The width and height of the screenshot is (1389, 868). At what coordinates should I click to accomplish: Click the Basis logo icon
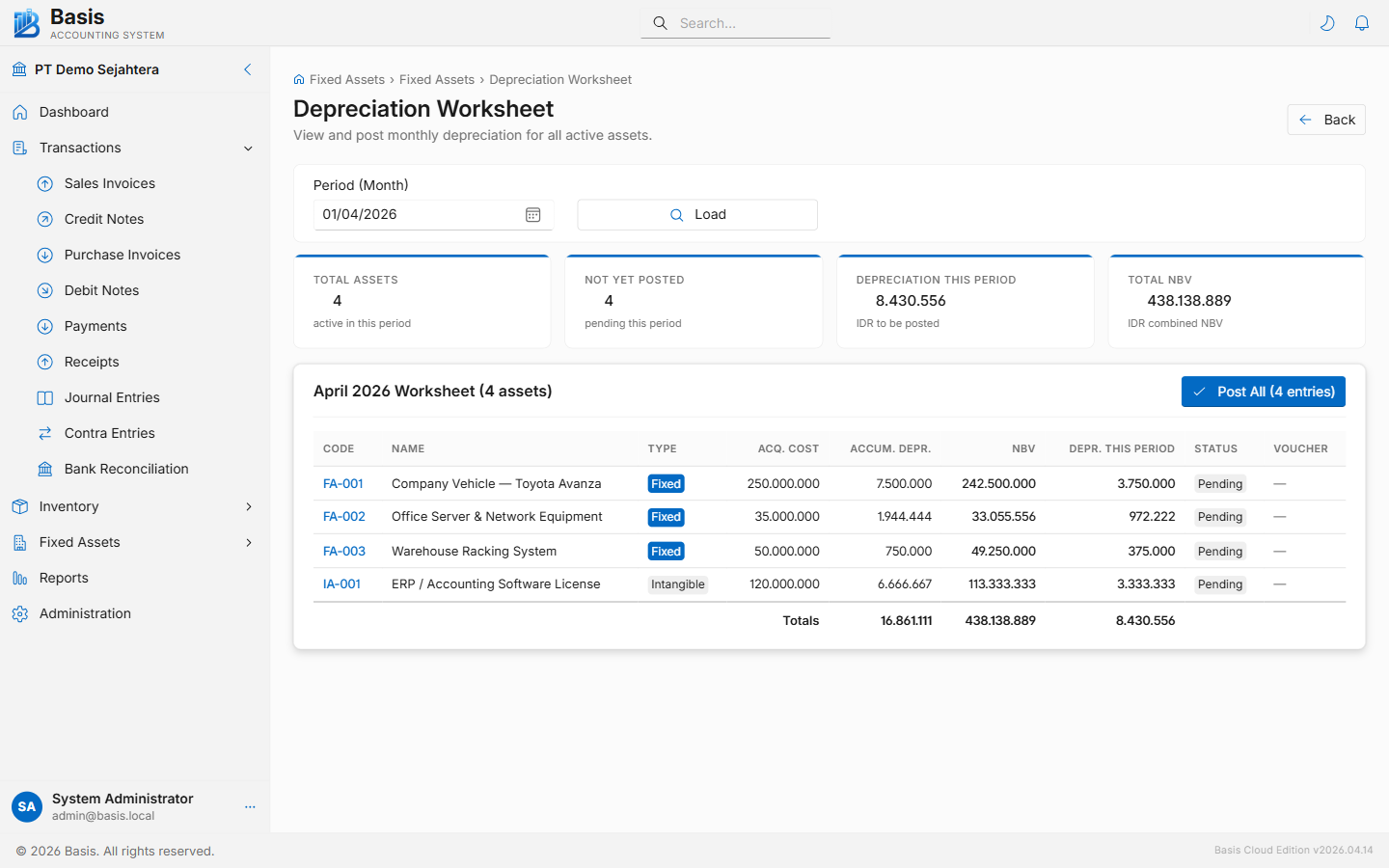coord(27,23)
